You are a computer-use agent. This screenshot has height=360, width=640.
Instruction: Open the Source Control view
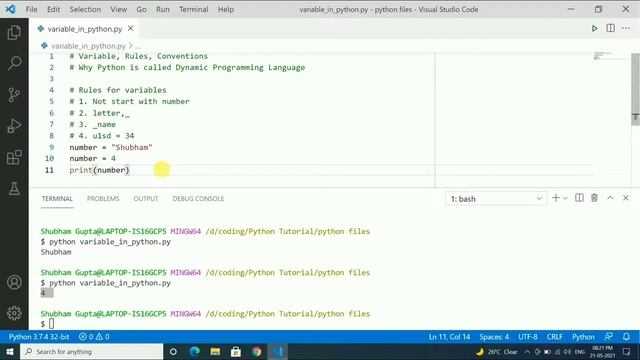pyautogui.click(x=14, y=95)
